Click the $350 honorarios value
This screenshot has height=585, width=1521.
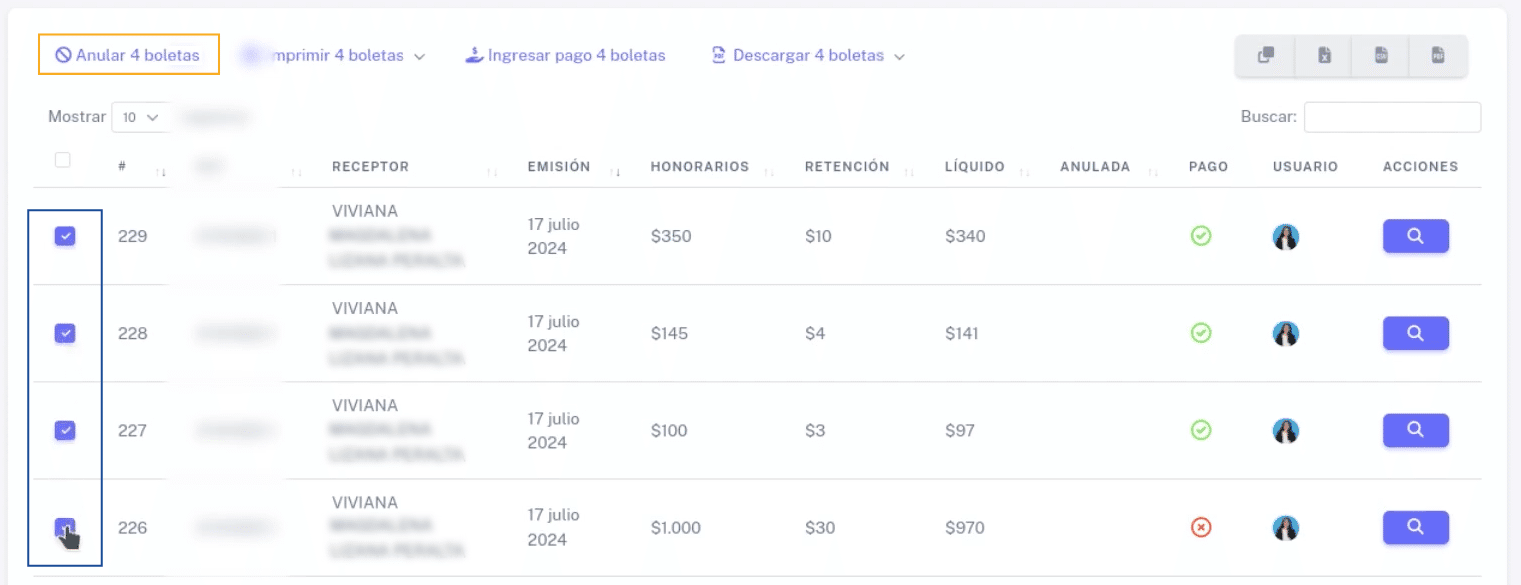tap(671, 237)
